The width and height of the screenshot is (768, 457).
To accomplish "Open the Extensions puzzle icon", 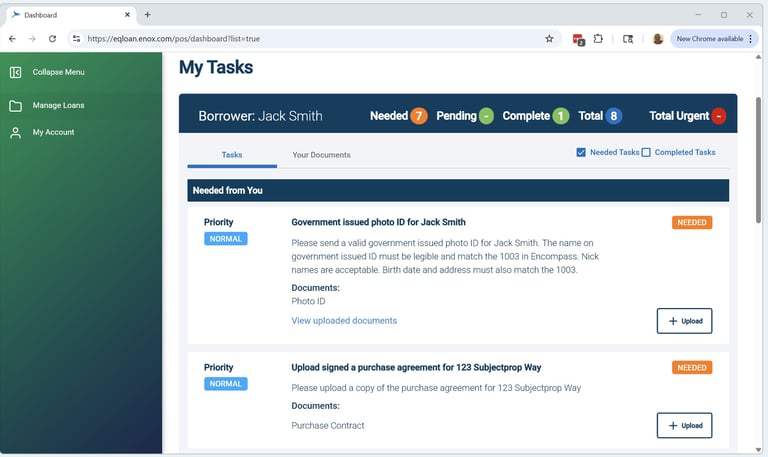I will pos(598,39).
